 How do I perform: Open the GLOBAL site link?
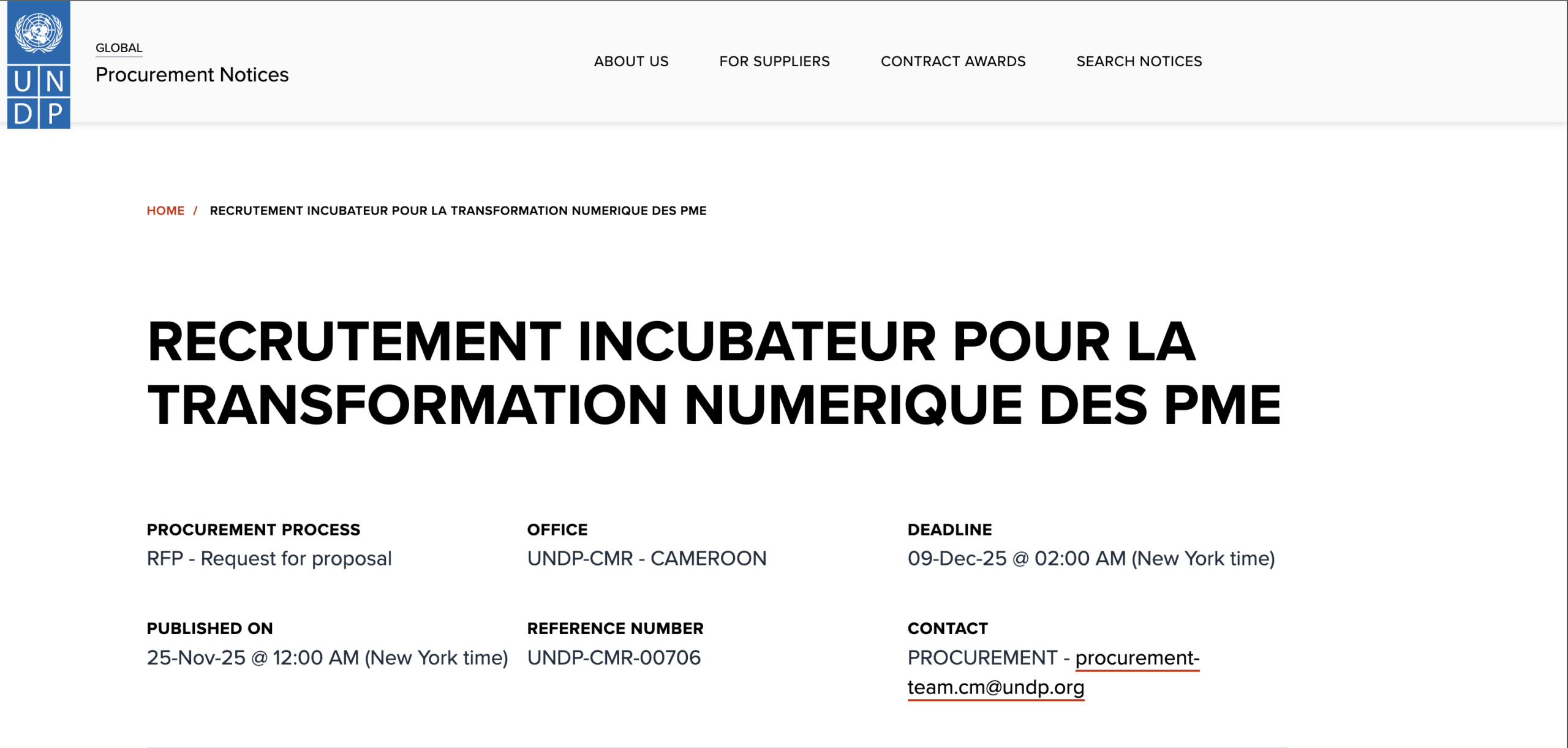119,48
